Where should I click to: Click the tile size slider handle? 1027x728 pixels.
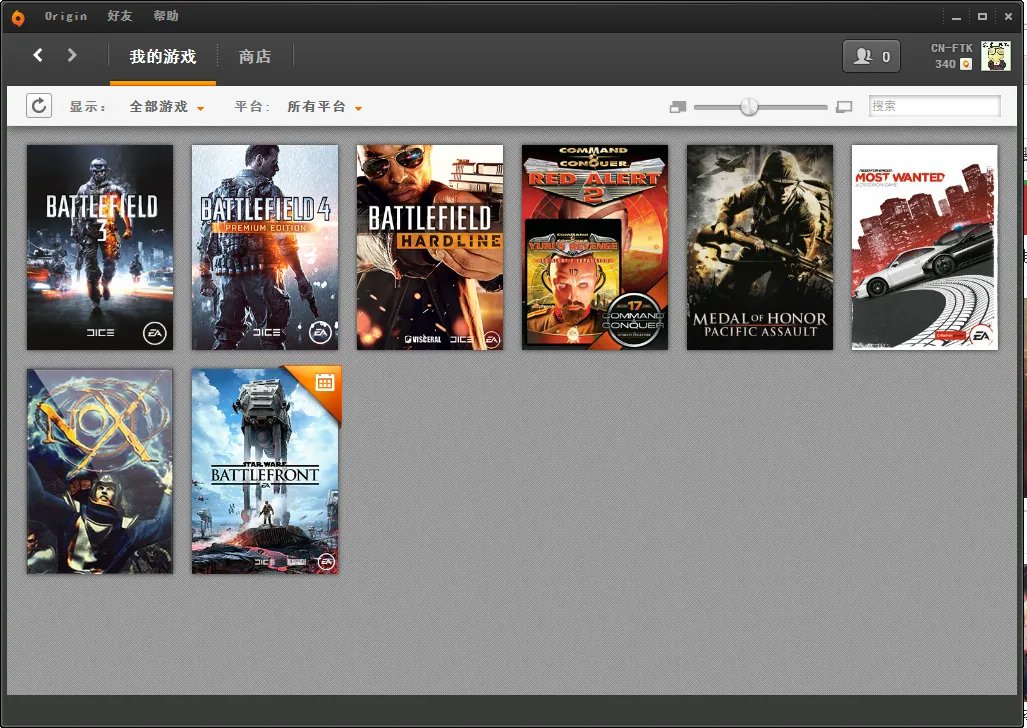tap(749, 107)
